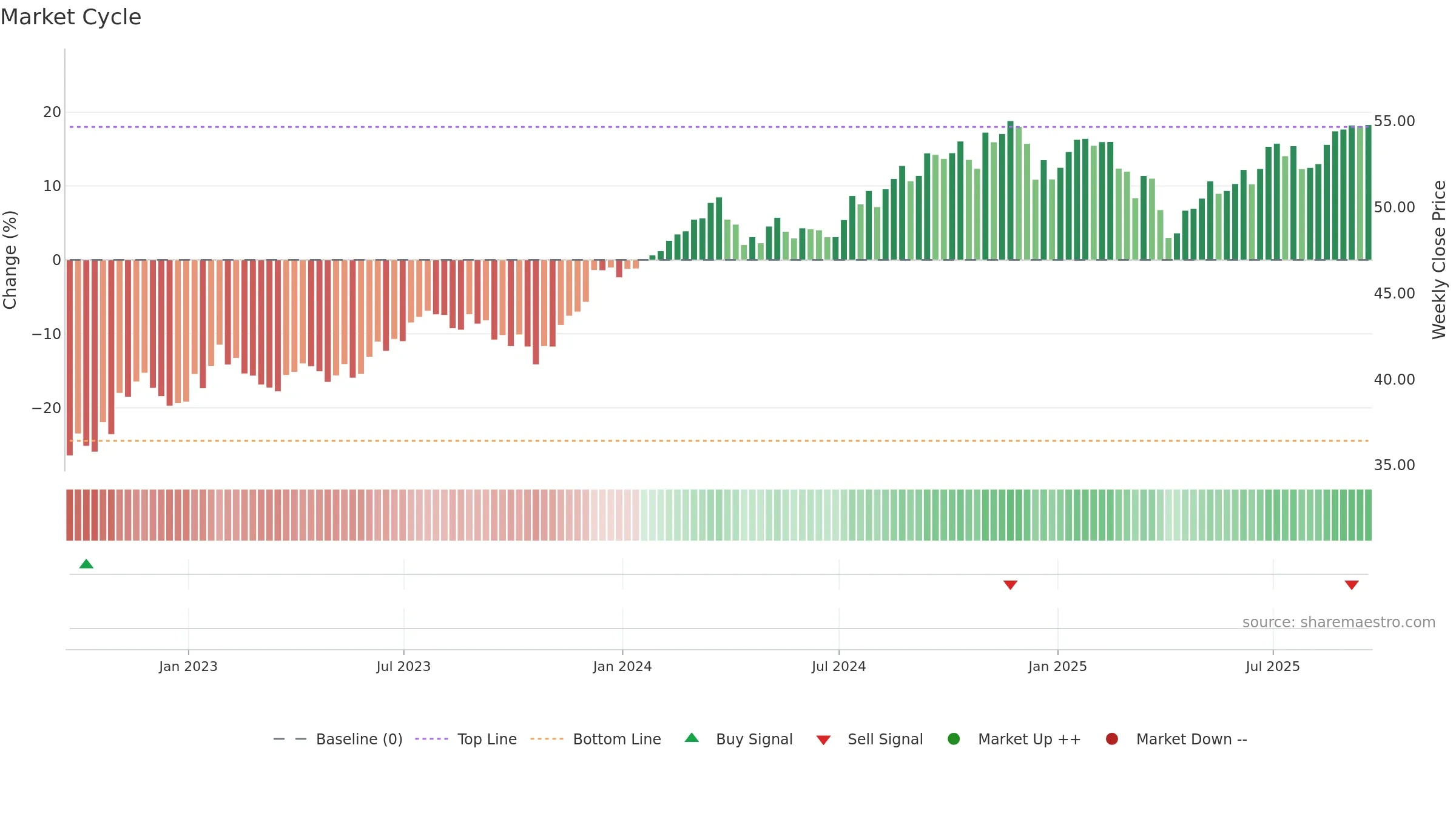Click the deepest red bar at chart start

[70, 357]
